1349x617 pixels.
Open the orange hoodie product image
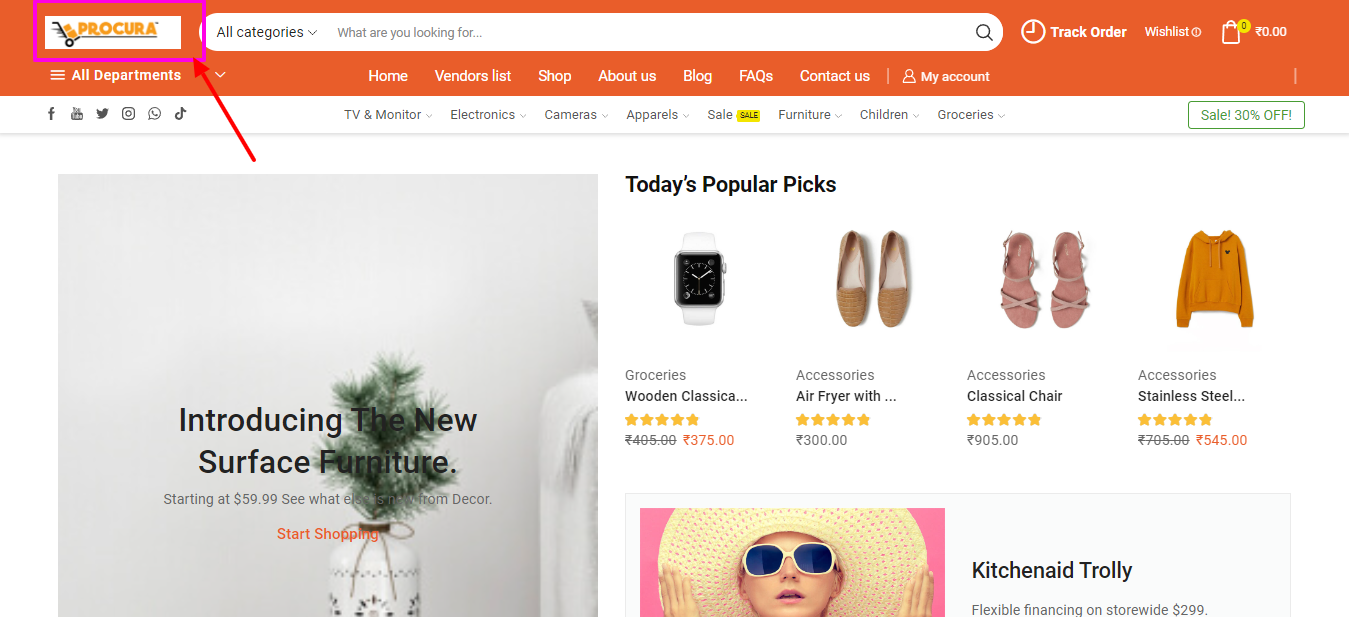[x=1214, y=278]
